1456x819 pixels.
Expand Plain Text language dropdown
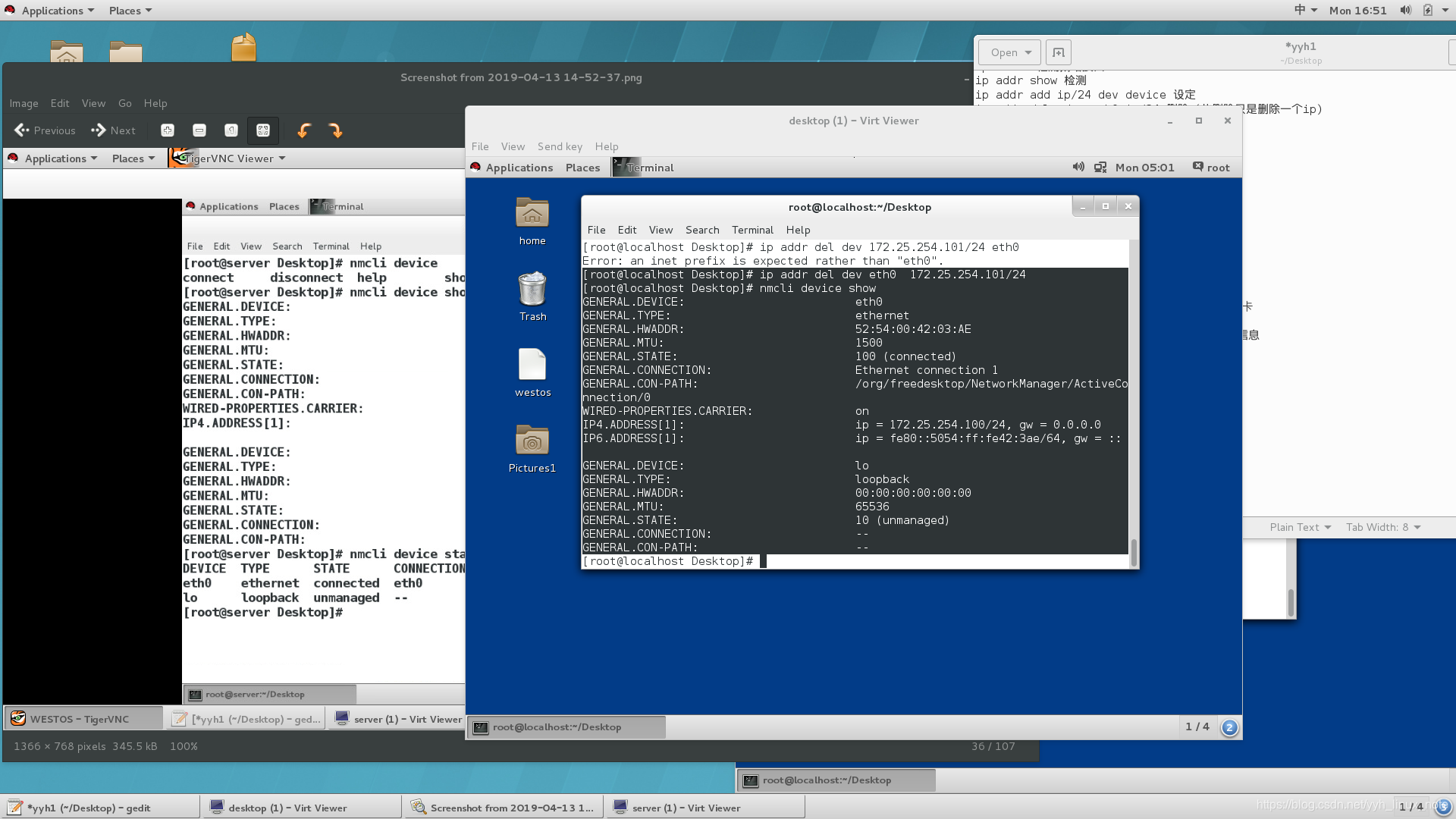coord(1300,527)
